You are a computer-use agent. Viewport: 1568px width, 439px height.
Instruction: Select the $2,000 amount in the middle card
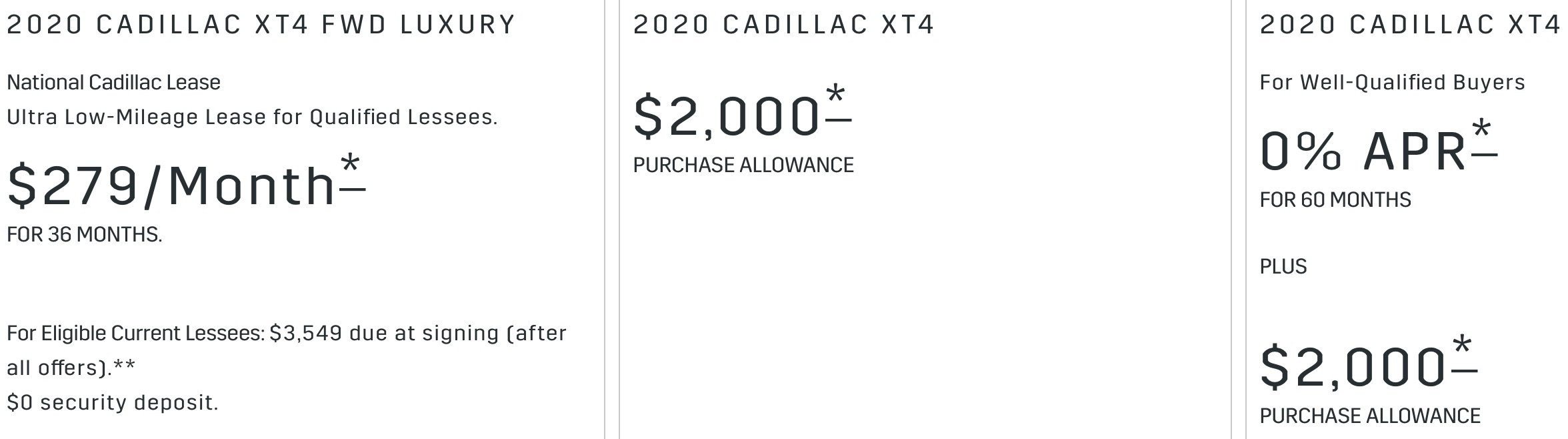pos(727,117)
